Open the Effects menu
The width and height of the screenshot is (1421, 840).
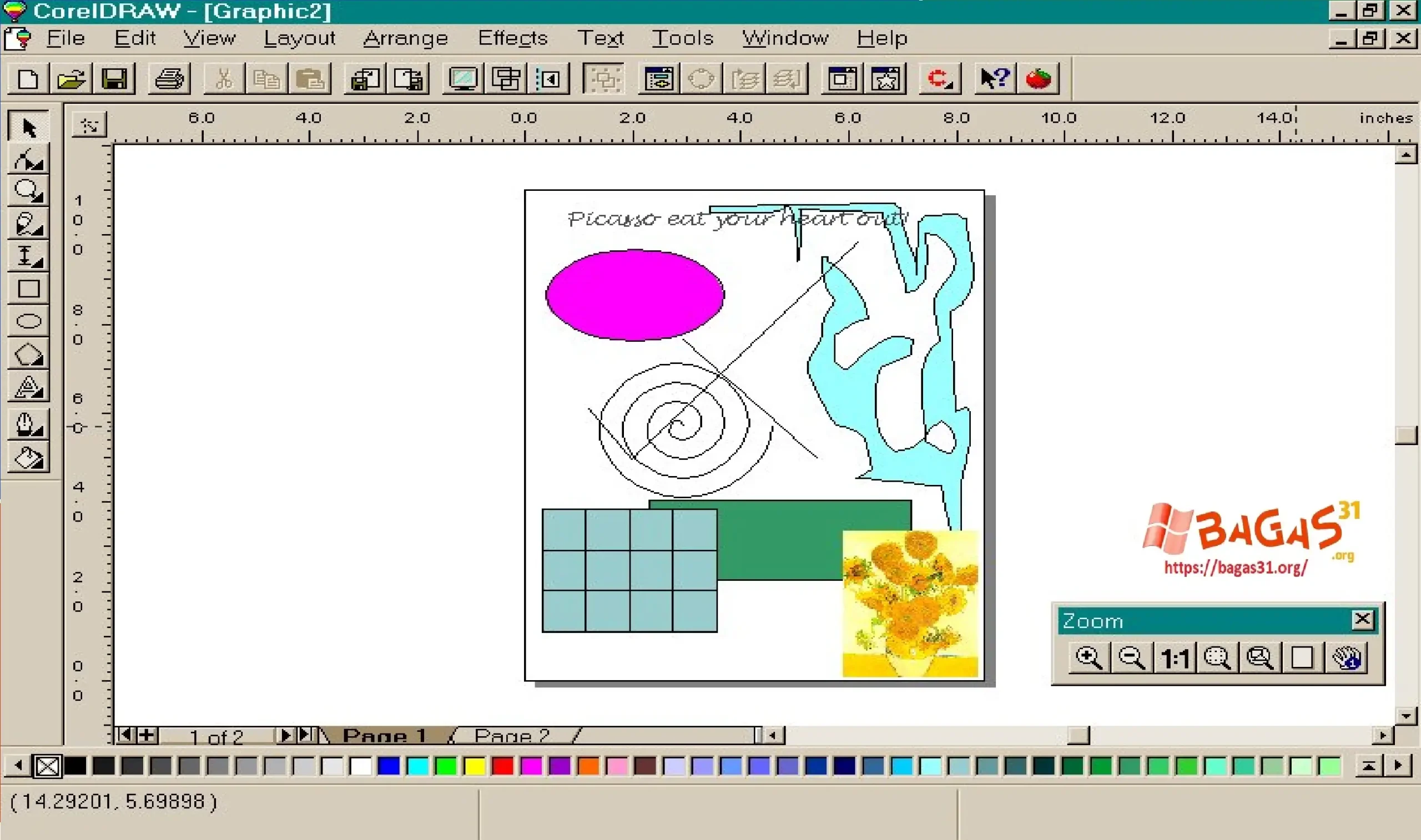pos(512,38)
